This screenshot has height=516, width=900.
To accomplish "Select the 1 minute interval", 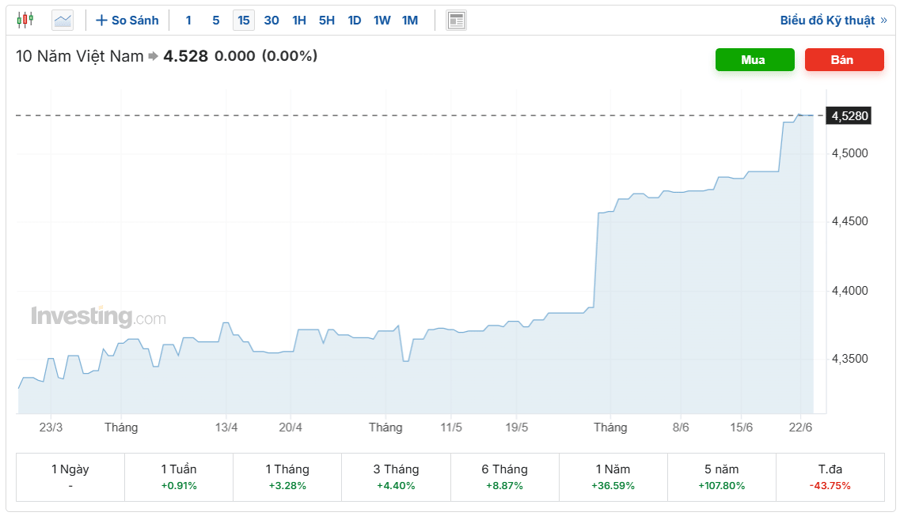I will click(188, 21).
